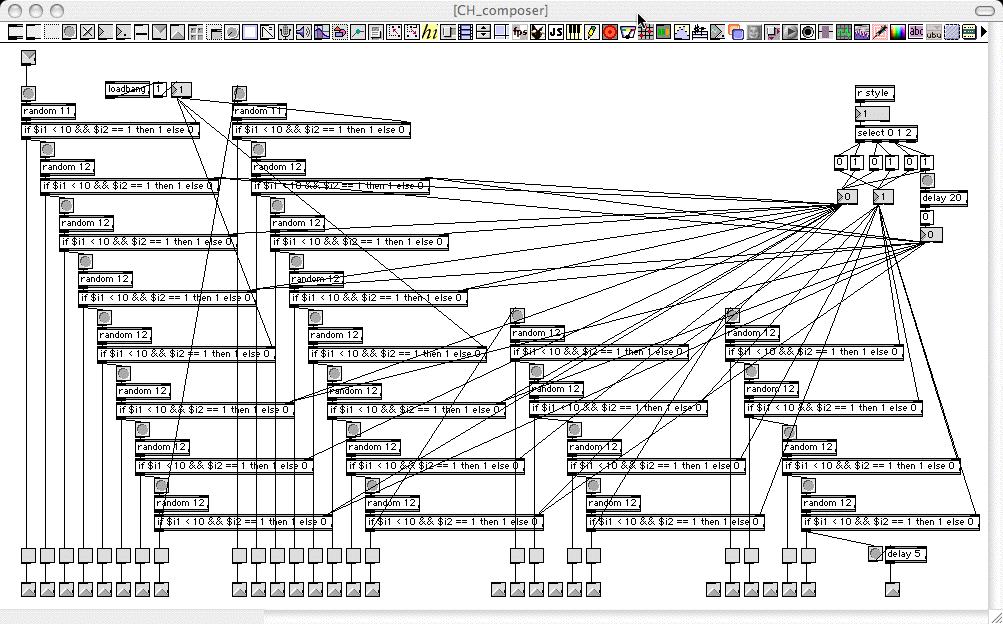Click '0' message box below 'delay 20'
Viewport: 1003px width, 624px height.
point(926,217)
